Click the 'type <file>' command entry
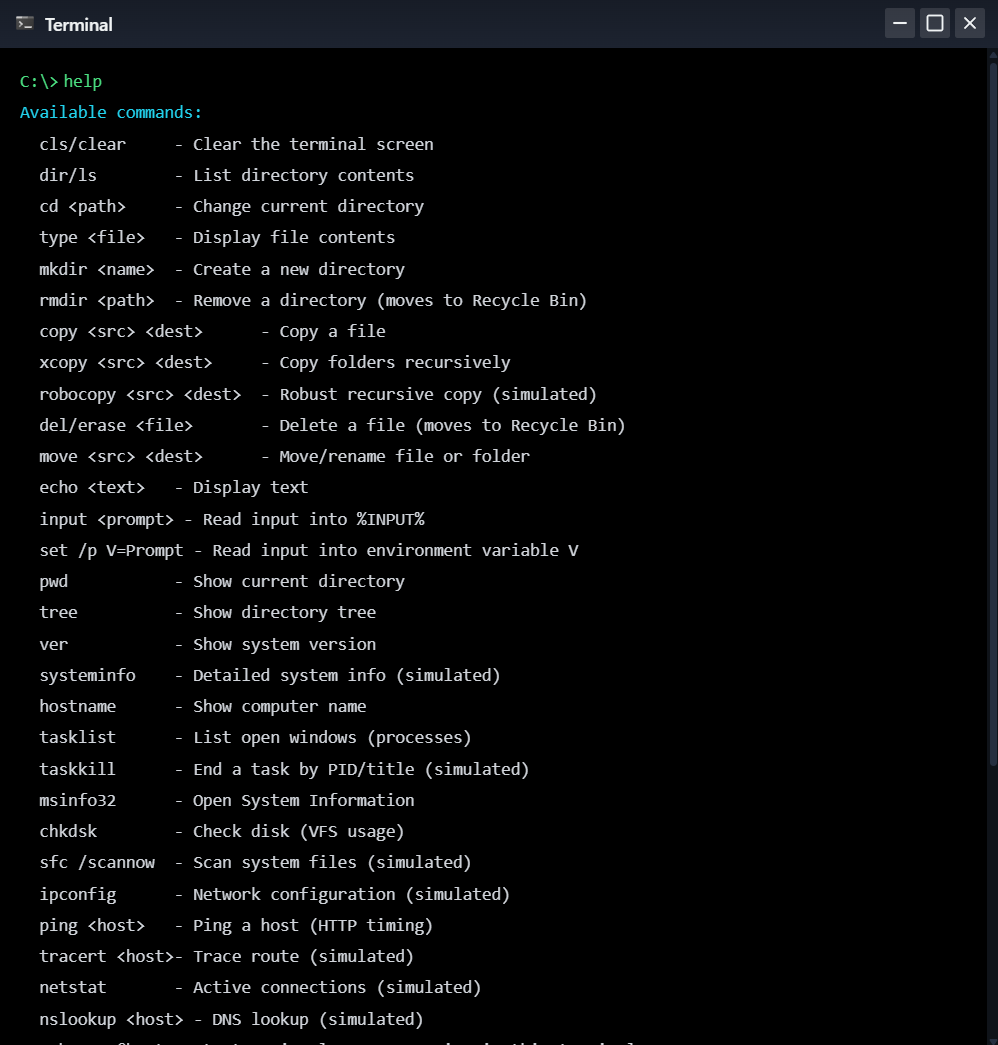This screenshot has width=998, height=1045. 92,237
